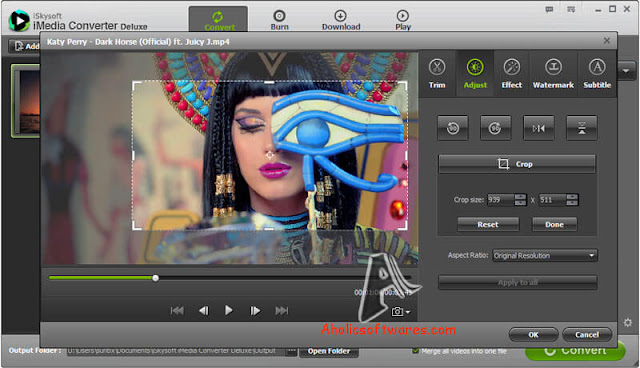Select the Convert tab in main window
This screenshot has height=368, width=640.
click(218, 20)
